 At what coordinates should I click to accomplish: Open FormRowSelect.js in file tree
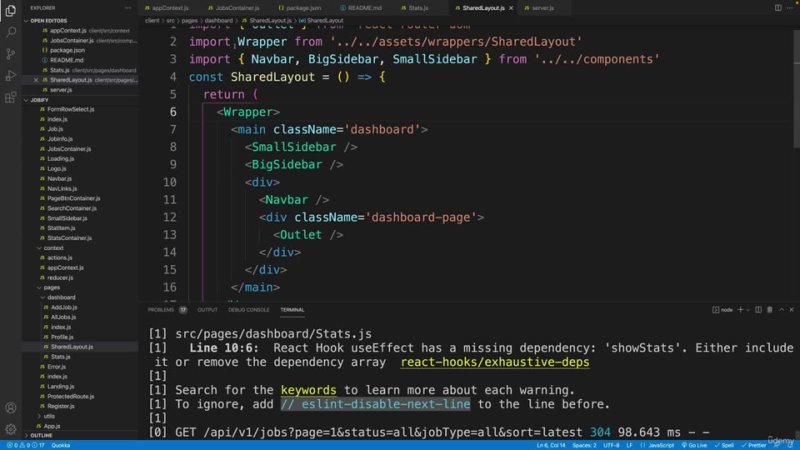[x=70, y=109]
